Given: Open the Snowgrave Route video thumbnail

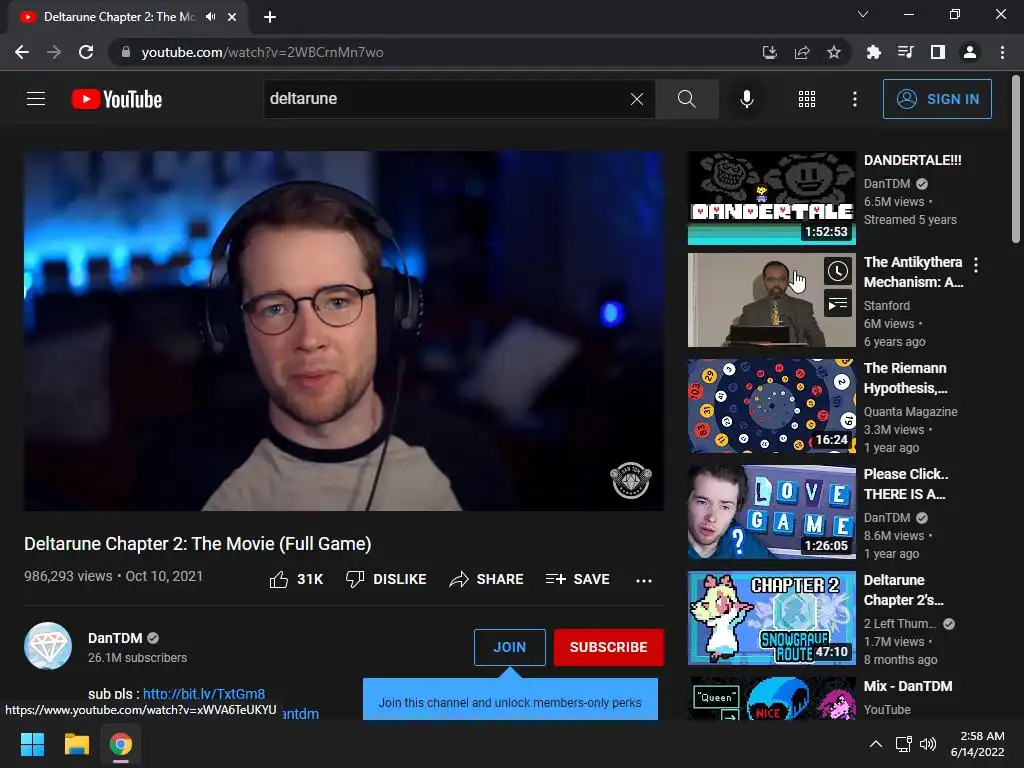Looking at the screenshot, I should click(771, 617).
